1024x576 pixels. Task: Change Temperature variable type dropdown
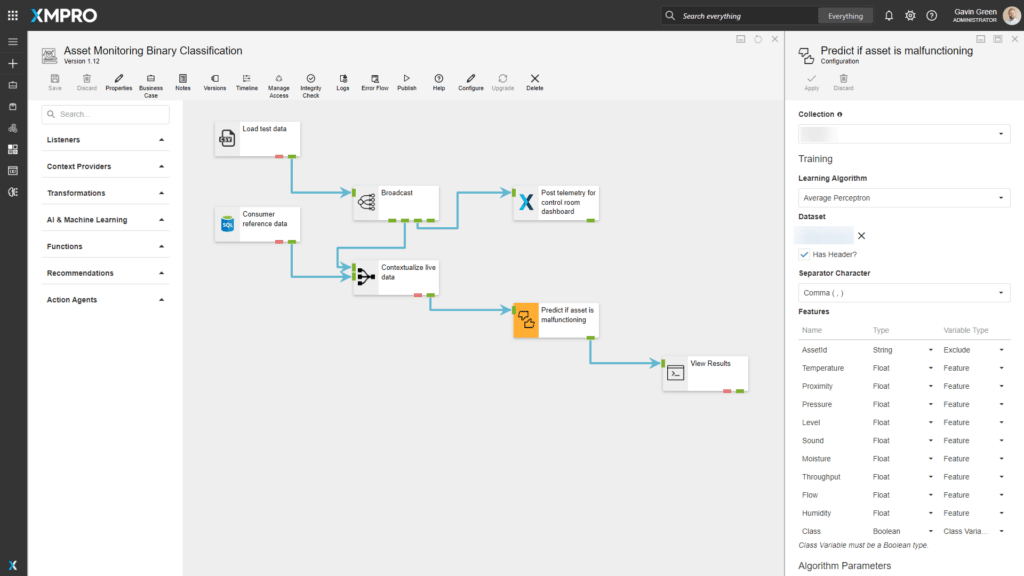click(x=973, y=368)
